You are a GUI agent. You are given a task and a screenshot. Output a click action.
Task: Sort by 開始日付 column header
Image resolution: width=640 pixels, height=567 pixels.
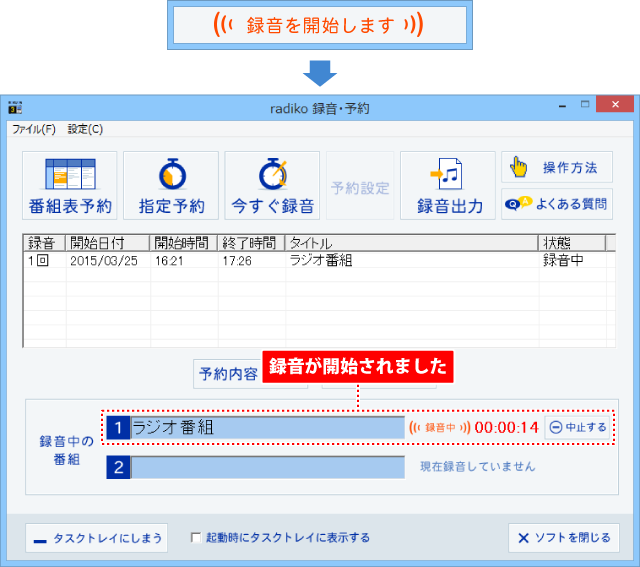pyautogui.click(x=107, y=243)
